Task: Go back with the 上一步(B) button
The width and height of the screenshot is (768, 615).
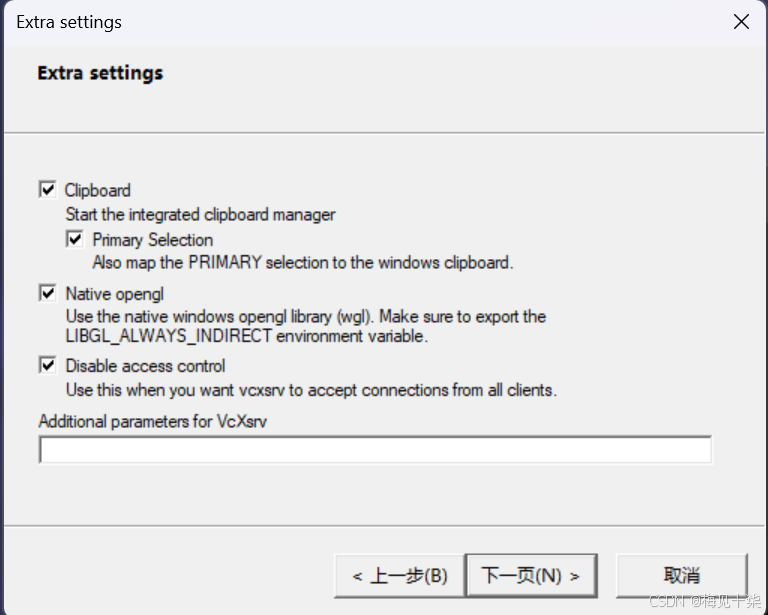Action: (x=399, y=576)
